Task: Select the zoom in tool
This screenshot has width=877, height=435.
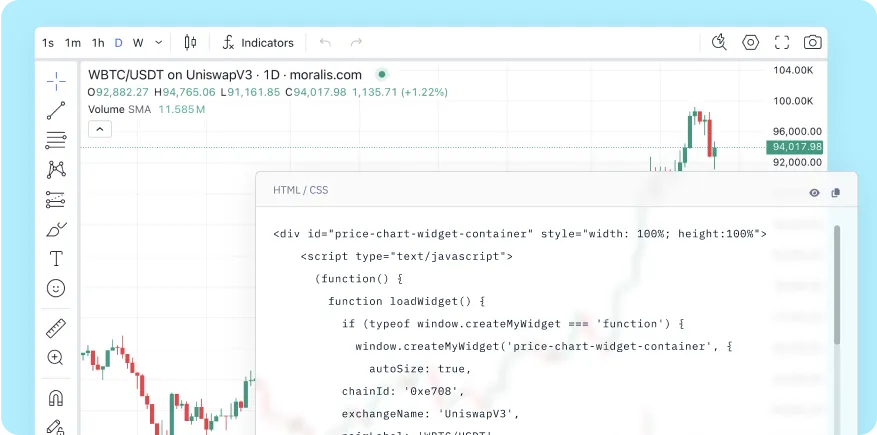Action: point(56,358)
